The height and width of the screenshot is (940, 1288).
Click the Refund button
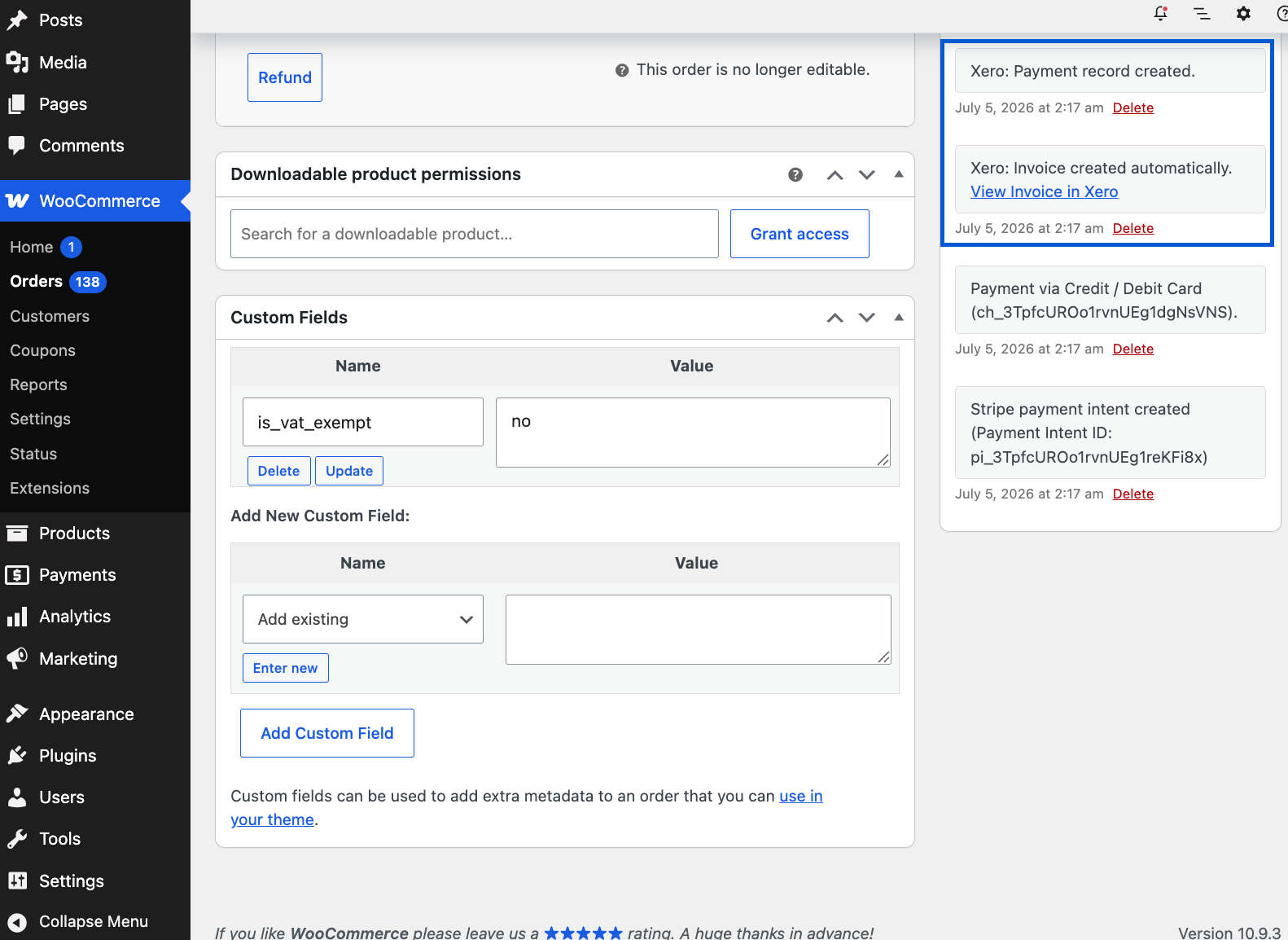click(x=285, y=77)
